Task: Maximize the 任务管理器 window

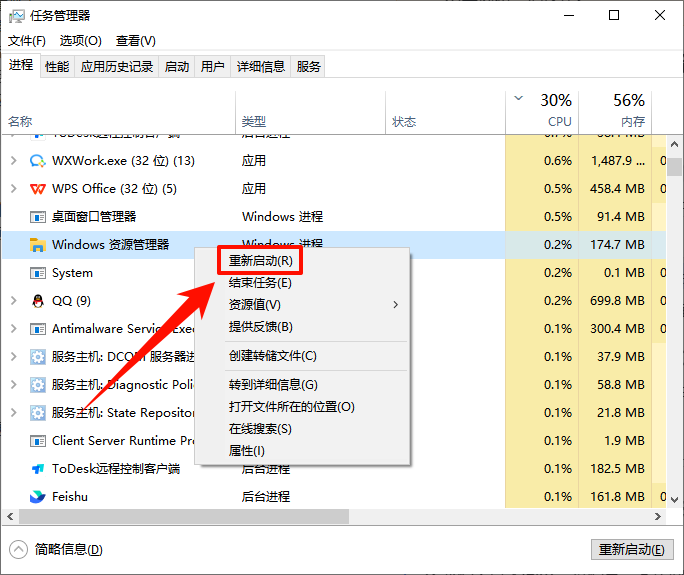Action: pos(614,16)
